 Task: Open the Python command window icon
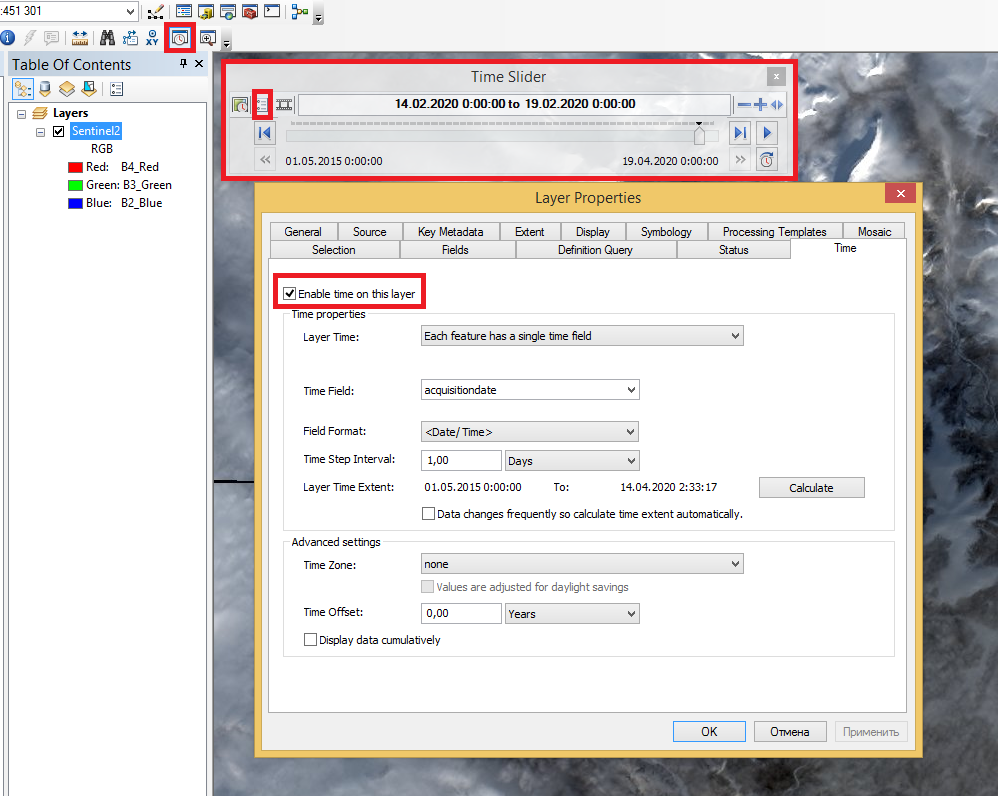point(272,11)
